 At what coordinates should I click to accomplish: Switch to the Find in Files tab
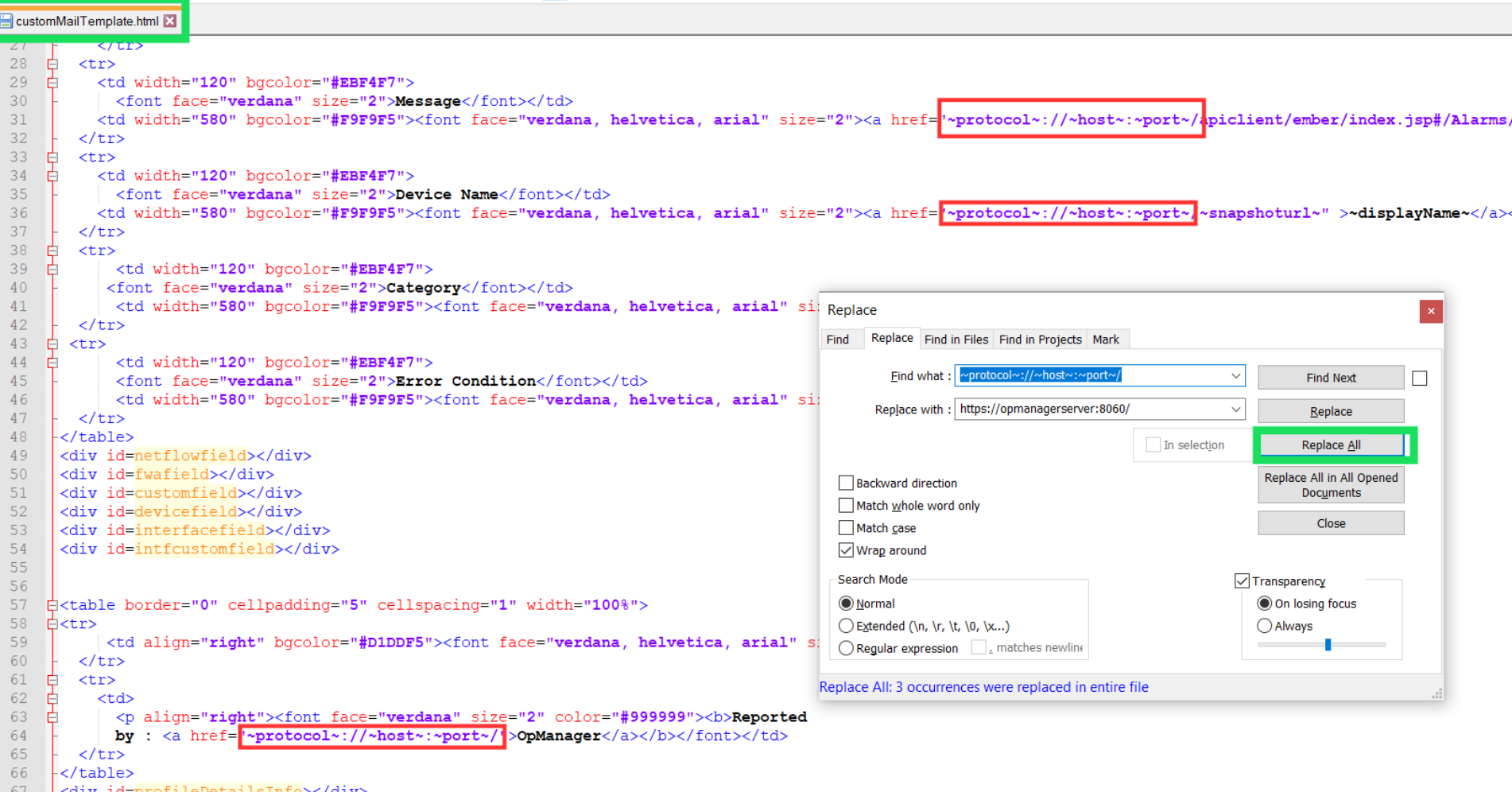[x=956, y=340]
